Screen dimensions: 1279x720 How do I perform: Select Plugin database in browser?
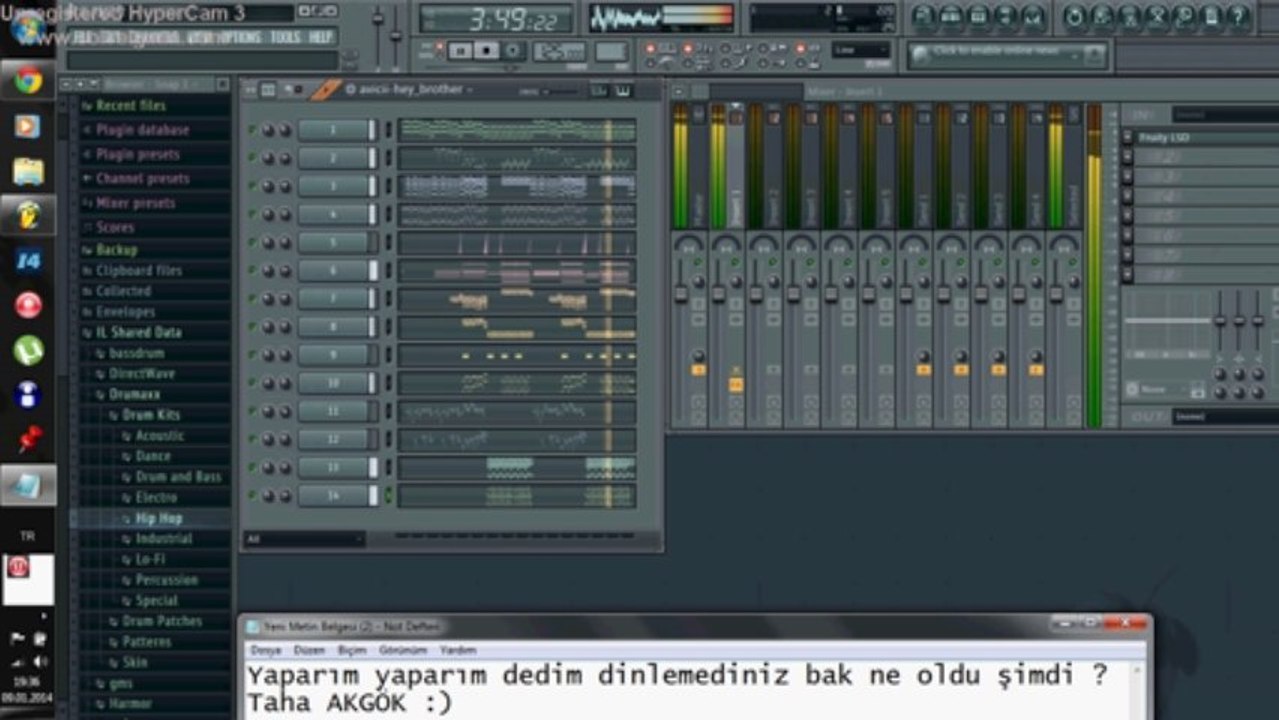pos(142,130)
